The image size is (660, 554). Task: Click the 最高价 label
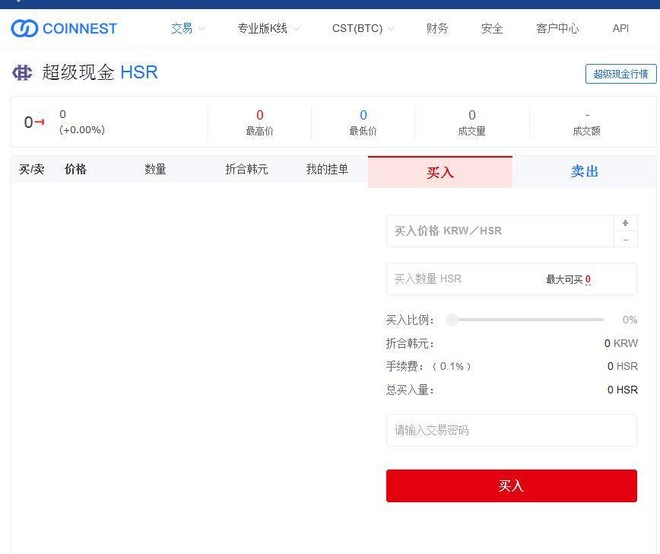point(260,131)
